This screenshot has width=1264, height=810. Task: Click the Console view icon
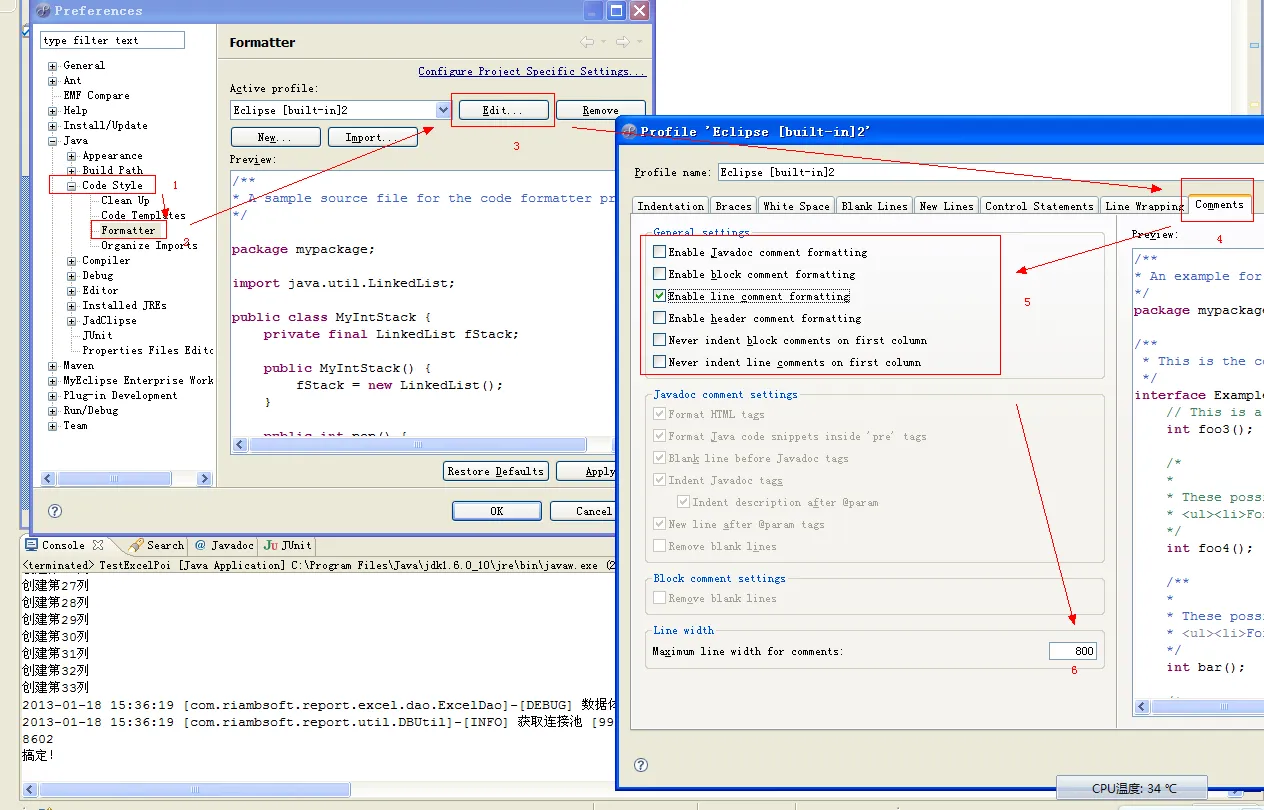coord(31,545)
